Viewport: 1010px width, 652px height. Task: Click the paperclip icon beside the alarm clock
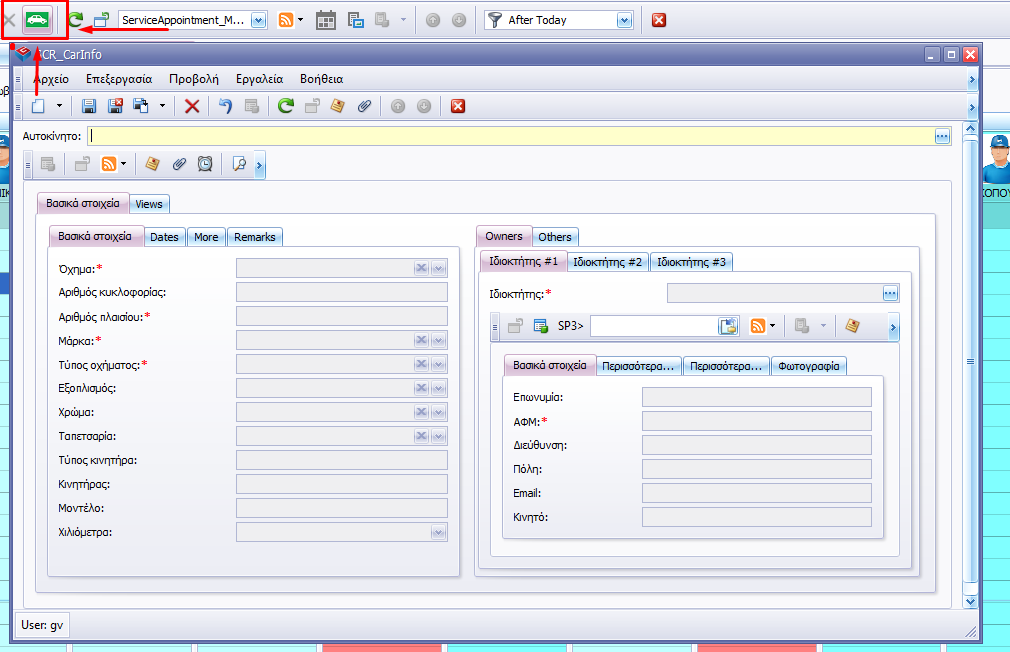pyautogui.click(x=179, y=164)
